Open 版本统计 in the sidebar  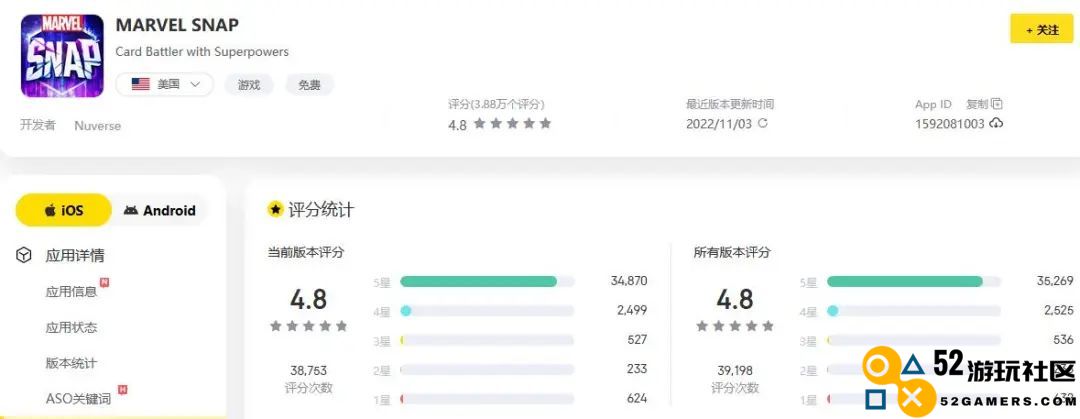[71, 363]
